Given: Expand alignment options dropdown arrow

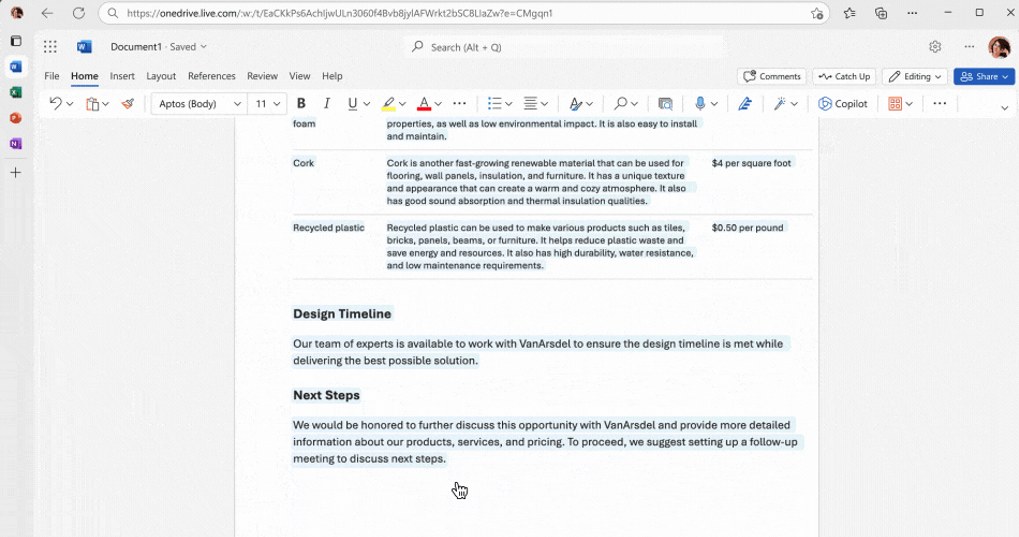Looking at the screenshot, I should [545, 104].
